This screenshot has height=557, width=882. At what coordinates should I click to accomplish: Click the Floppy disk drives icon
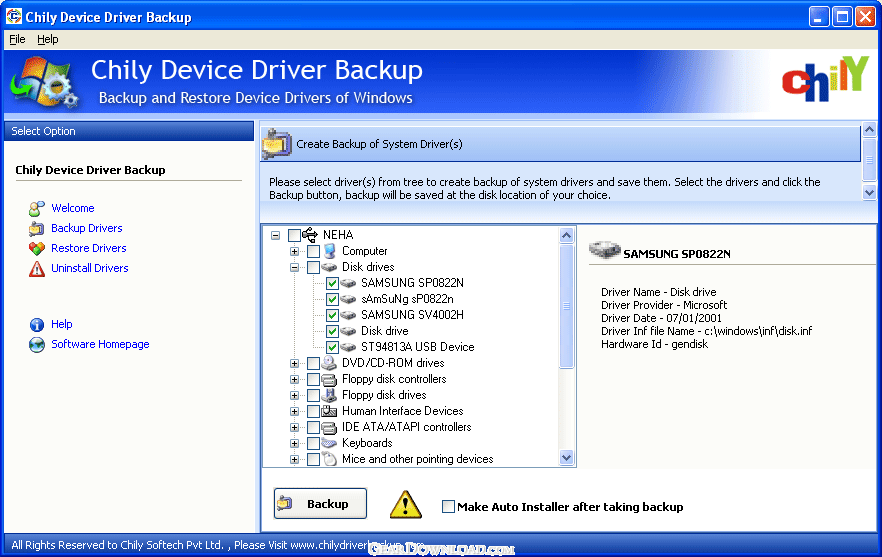329,395
